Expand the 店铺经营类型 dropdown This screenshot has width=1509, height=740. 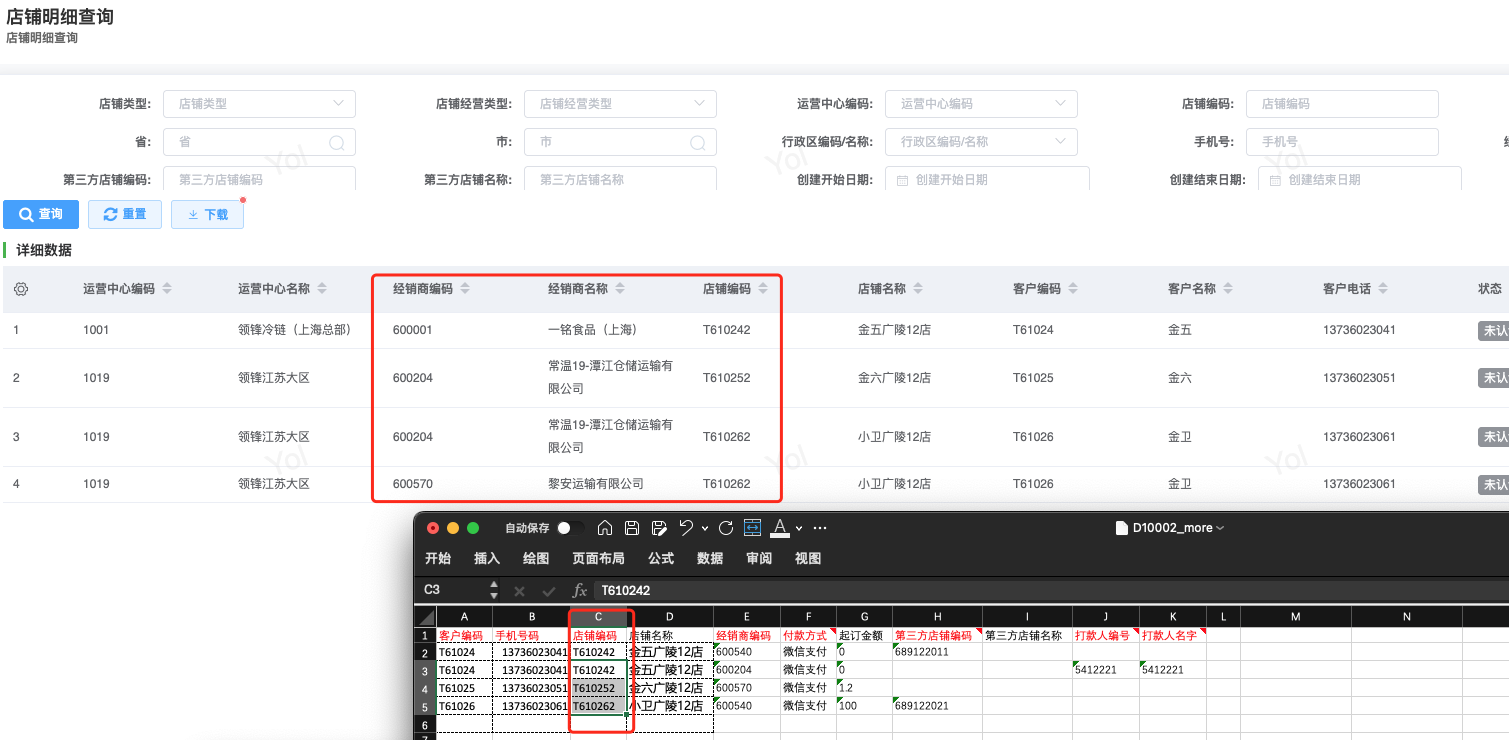(620, 104)
